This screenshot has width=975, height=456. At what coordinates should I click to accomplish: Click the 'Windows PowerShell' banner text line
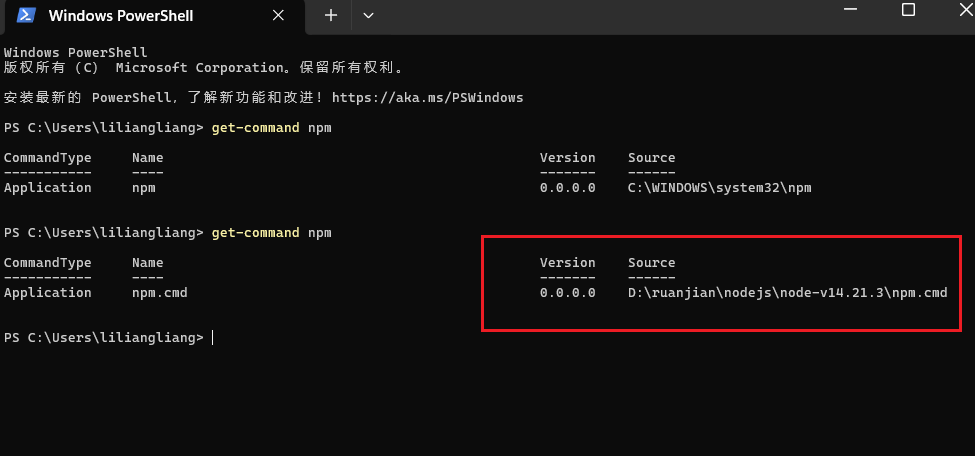pos(75,53)
